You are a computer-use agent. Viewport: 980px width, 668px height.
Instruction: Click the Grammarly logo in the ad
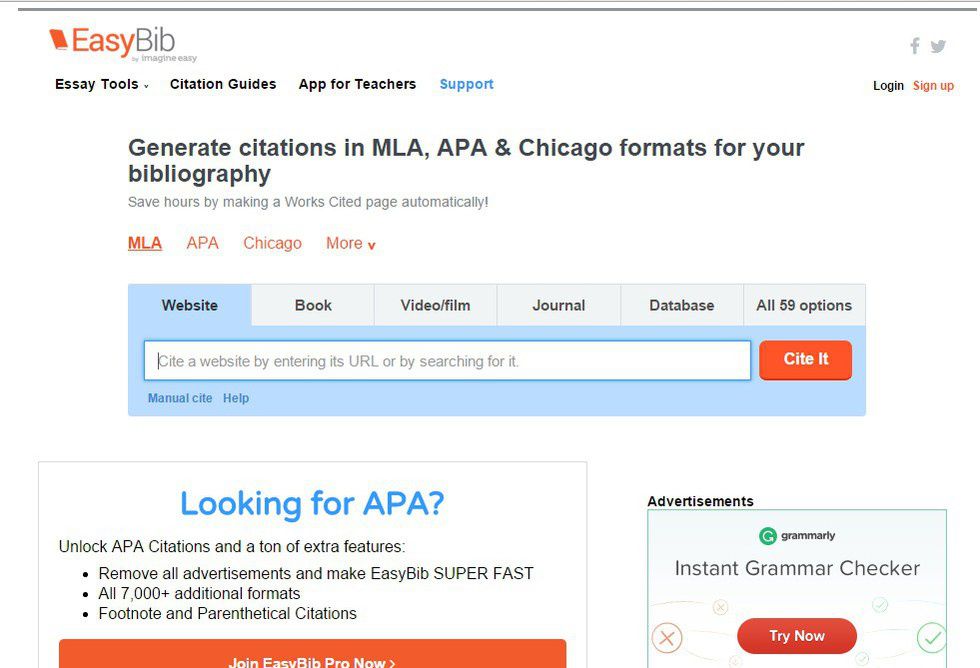(797, 536)
